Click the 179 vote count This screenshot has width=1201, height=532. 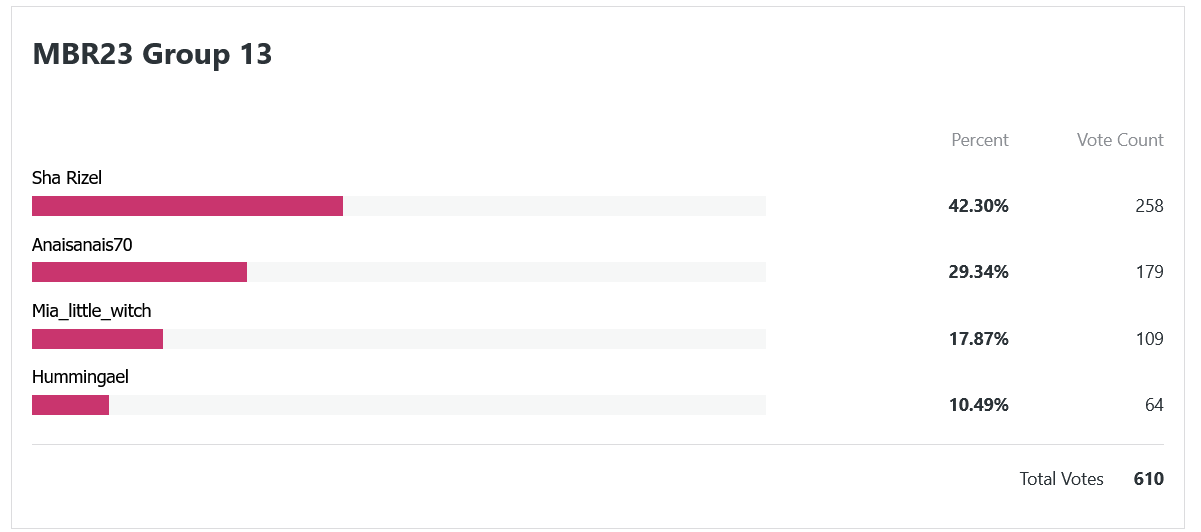[1149, 272]
